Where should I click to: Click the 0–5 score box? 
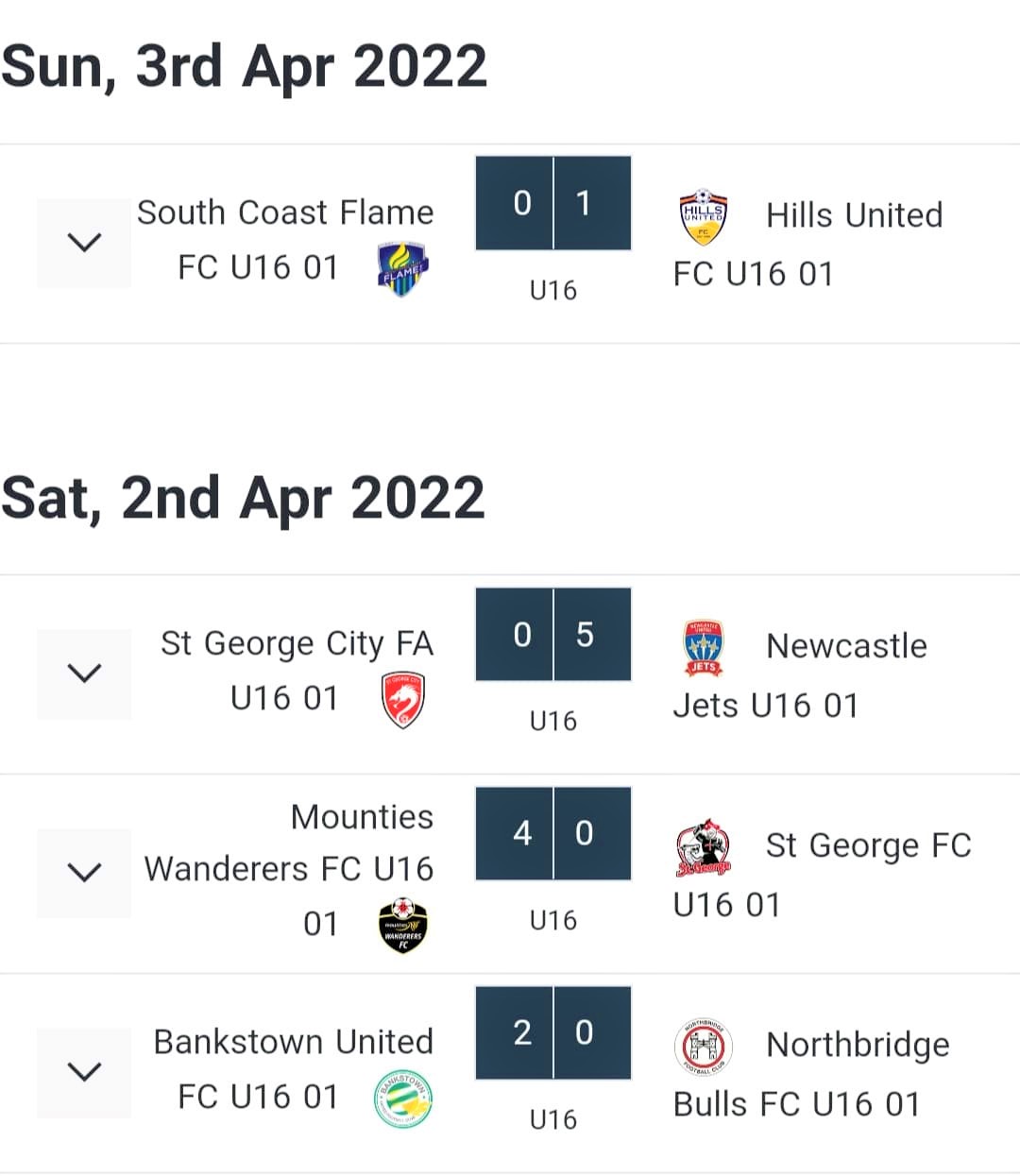click(552, 634)
